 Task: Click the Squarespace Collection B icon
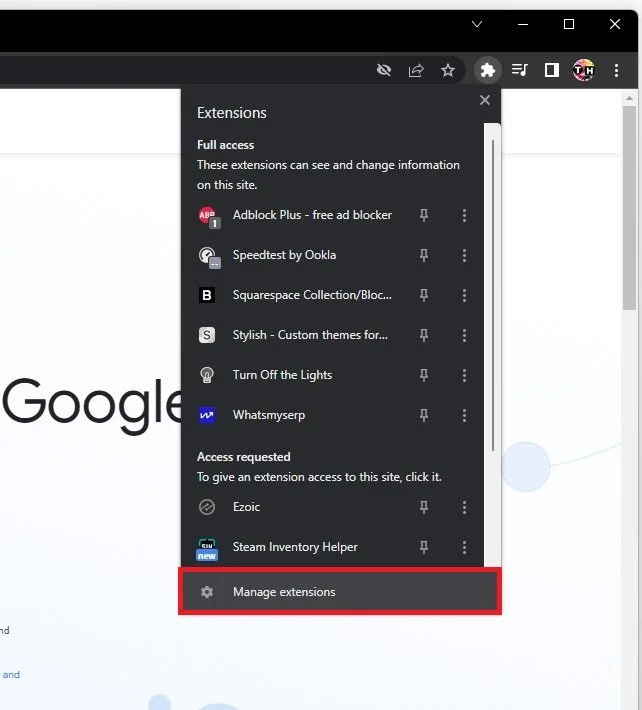pyautogui.click(x=207, y=295)
